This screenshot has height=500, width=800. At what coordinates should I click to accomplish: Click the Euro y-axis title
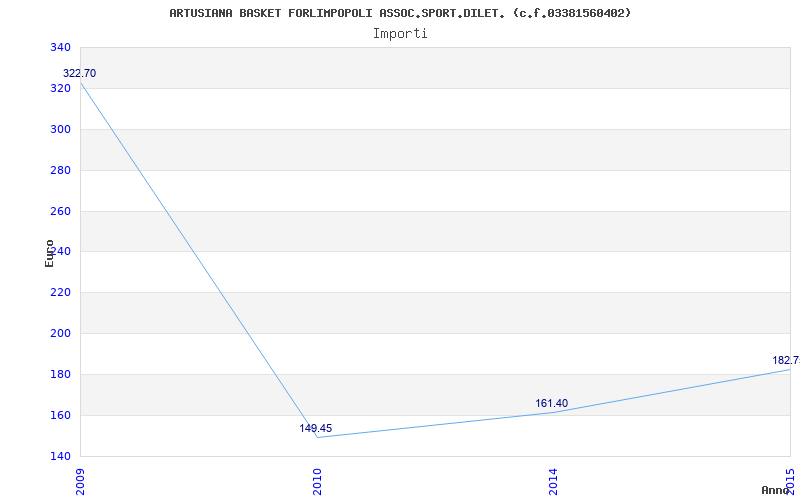click(49, 253)
